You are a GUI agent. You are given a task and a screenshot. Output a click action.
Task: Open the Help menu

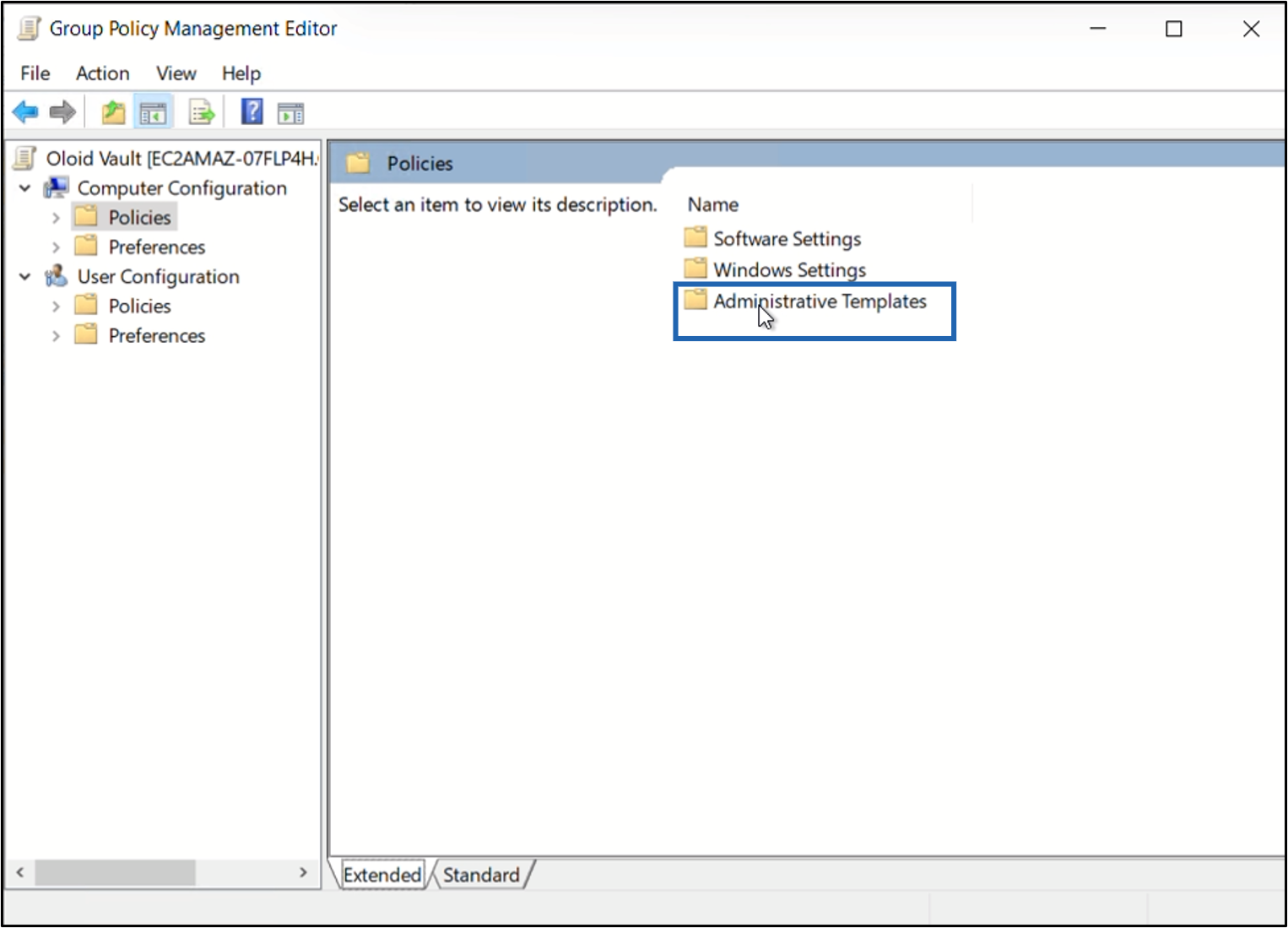(241, 73)
